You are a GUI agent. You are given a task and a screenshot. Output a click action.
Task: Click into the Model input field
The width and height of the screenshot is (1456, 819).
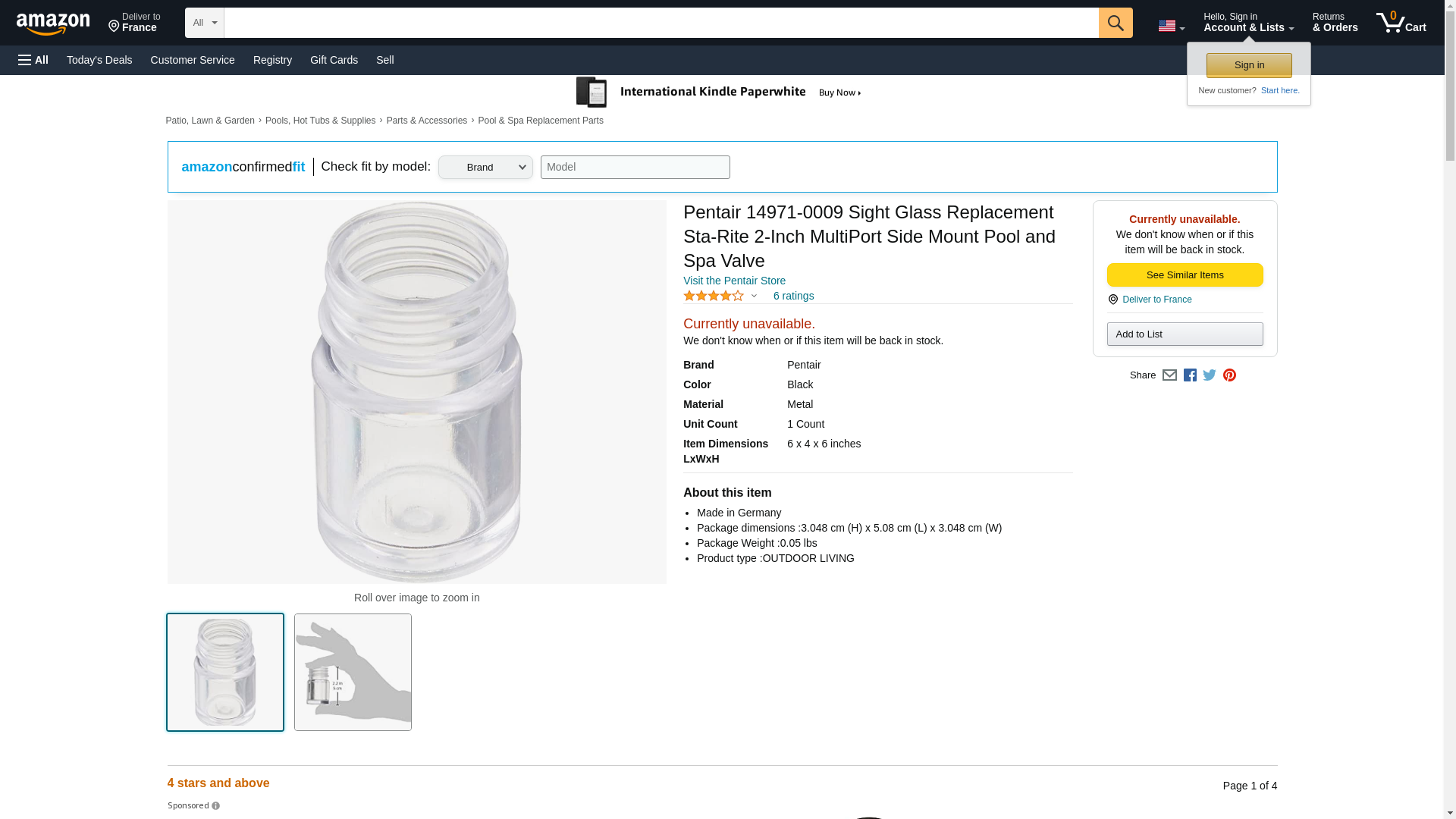click(x=635, y=168)
